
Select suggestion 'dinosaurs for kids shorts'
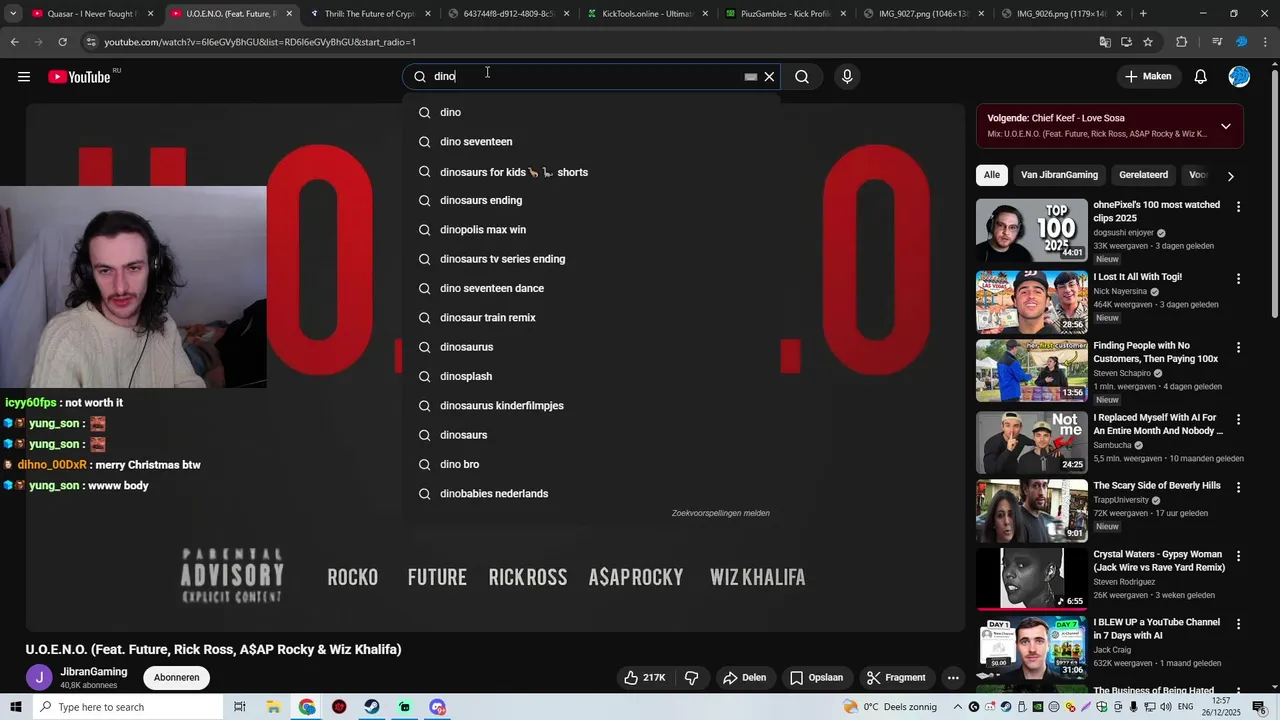point(591,172)
